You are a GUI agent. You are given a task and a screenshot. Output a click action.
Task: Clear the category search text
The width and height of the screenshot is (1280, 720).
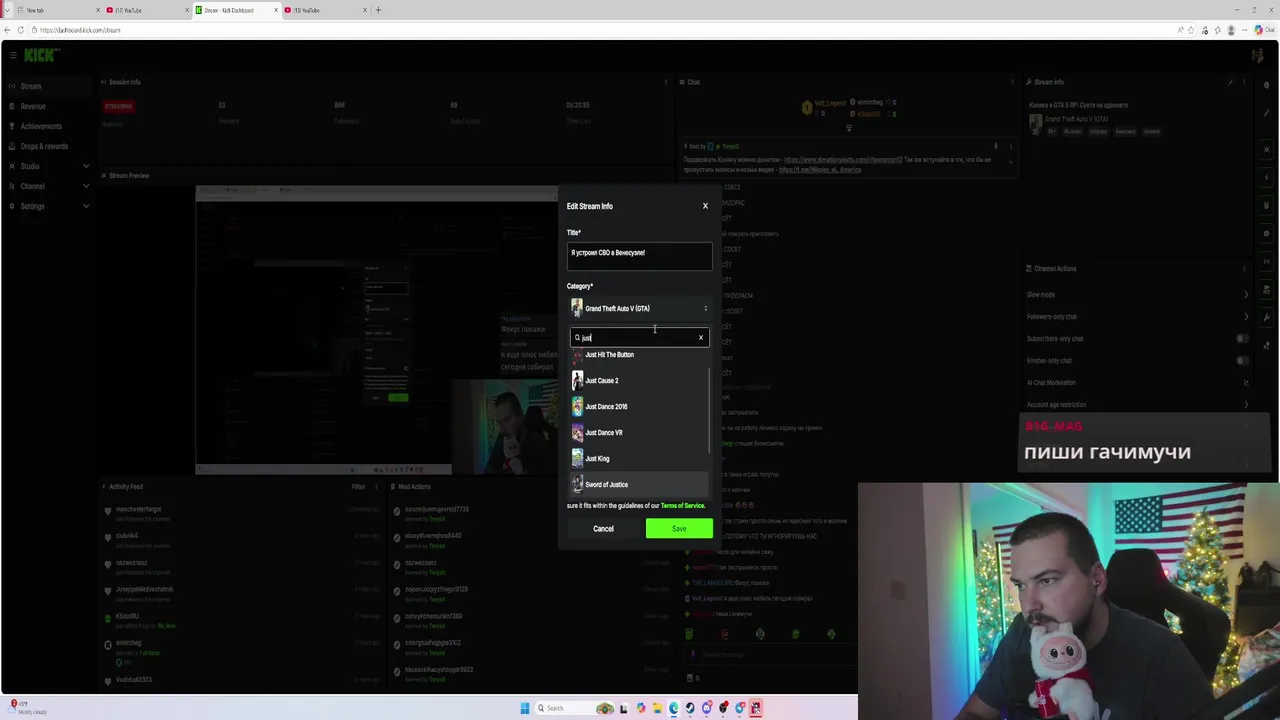point(701,338)
